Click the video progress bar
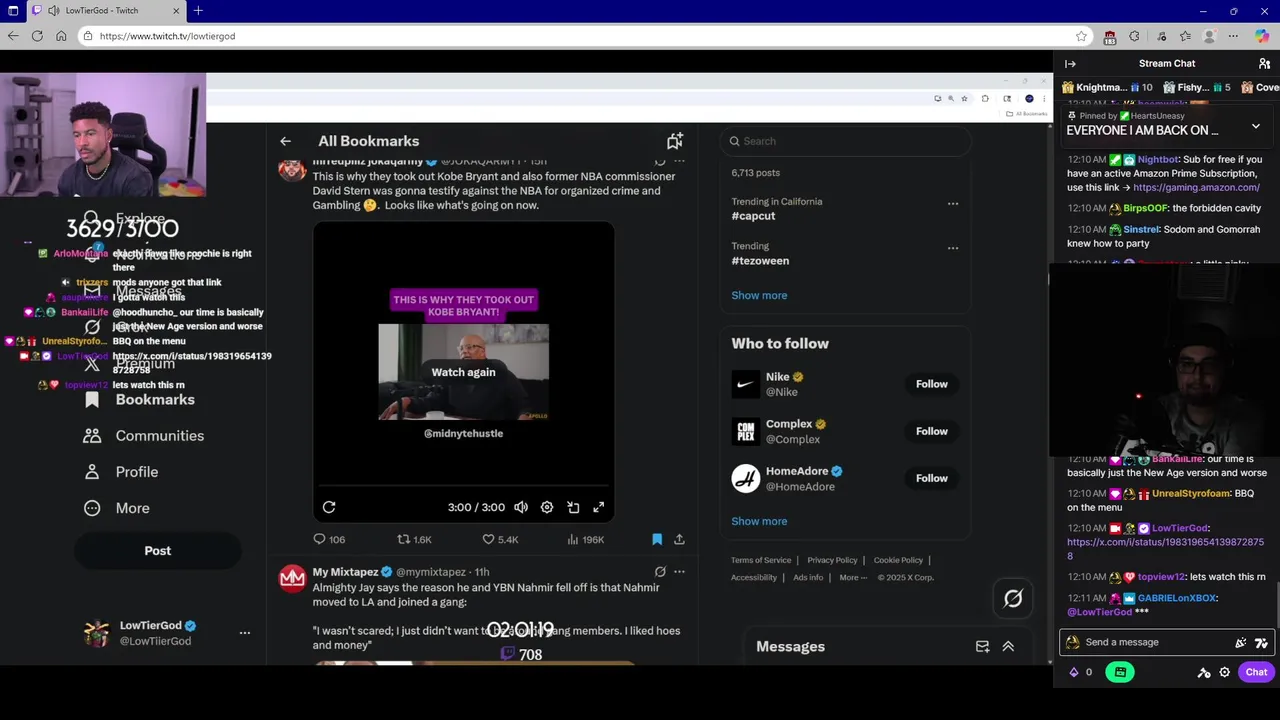The height and width of the screenshot is (720, 1280). click(463, 487)
